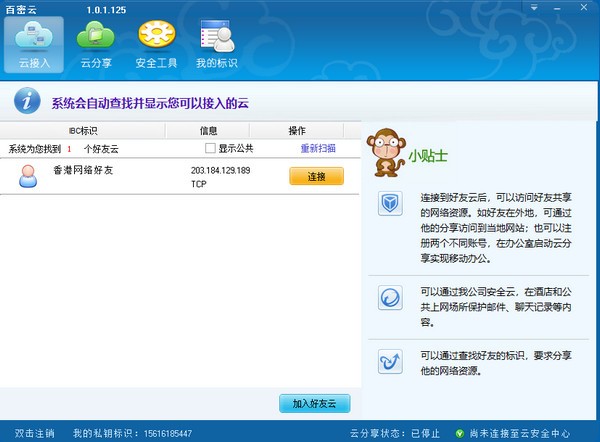Click the arrow share tip icon

tap(390, 361)
